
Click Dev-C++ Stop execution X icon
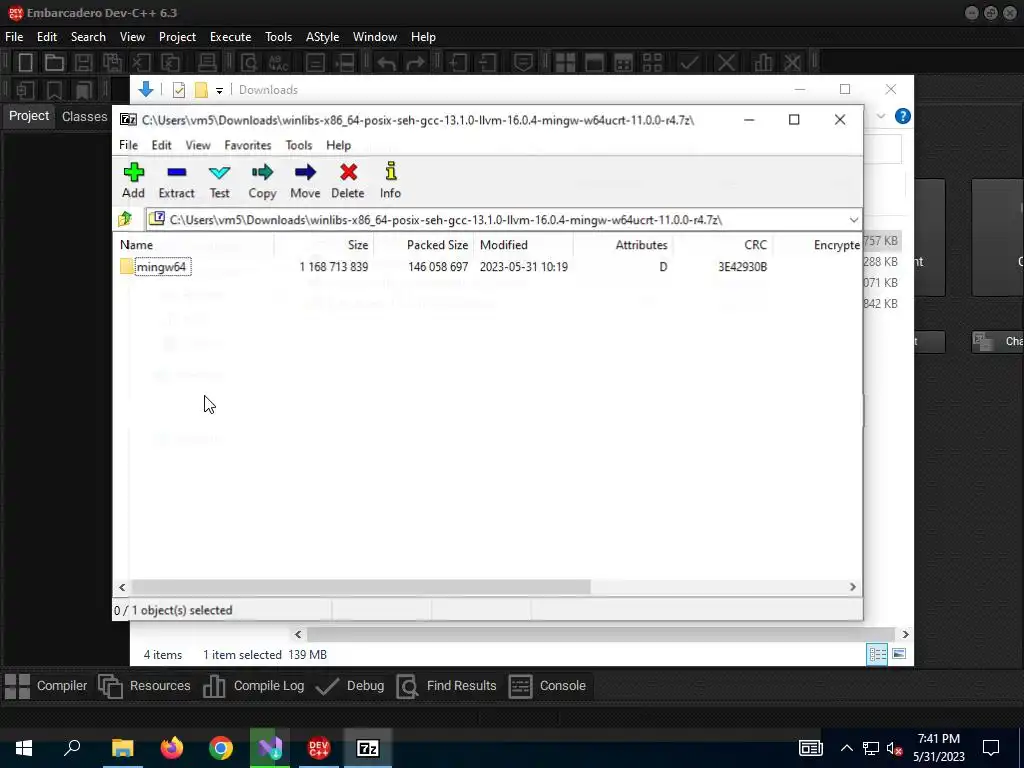726,63
